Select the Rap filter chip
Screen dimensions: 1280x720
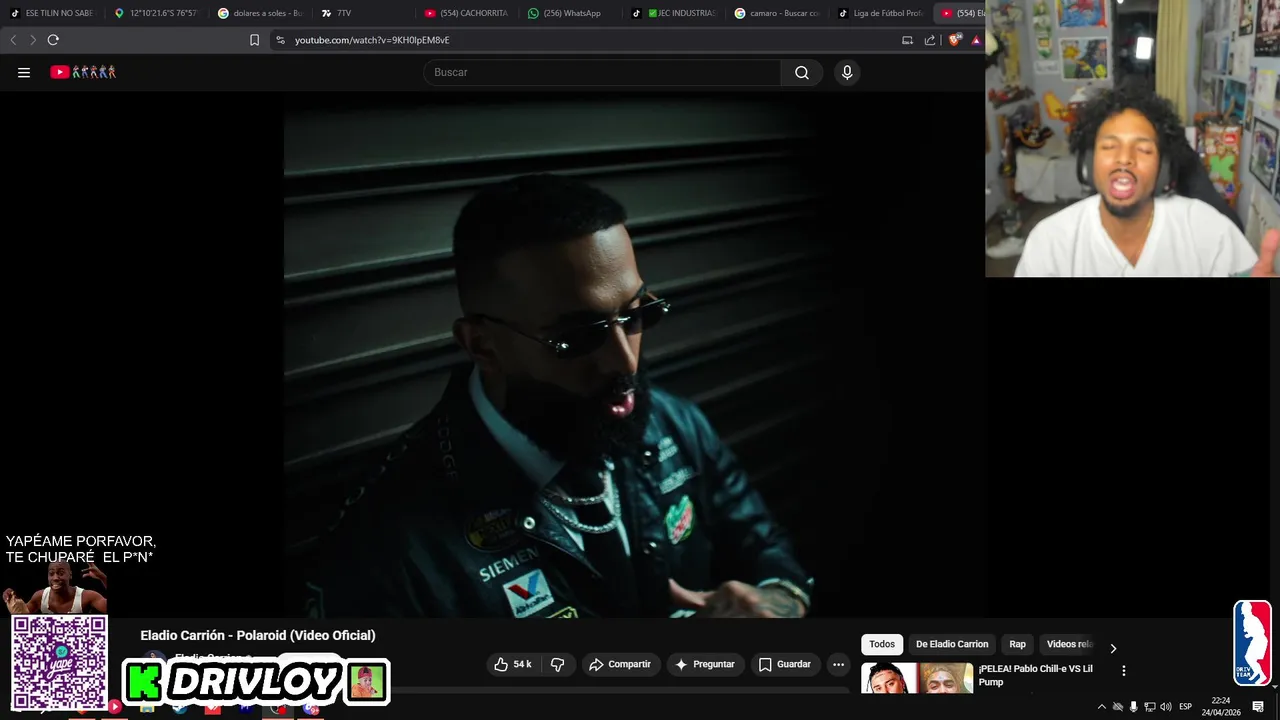[1017, 644]
